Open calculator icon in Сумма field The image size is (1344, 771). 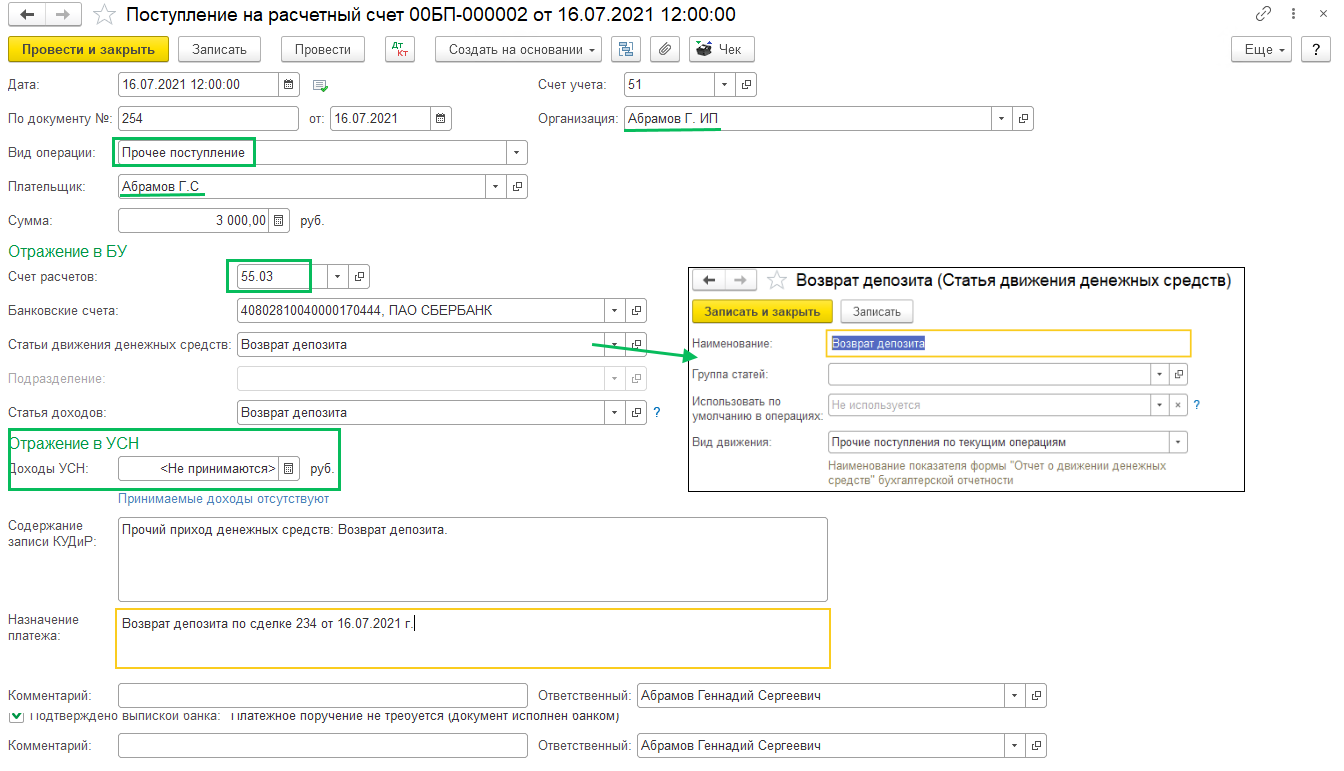click(x=279, y=220)
